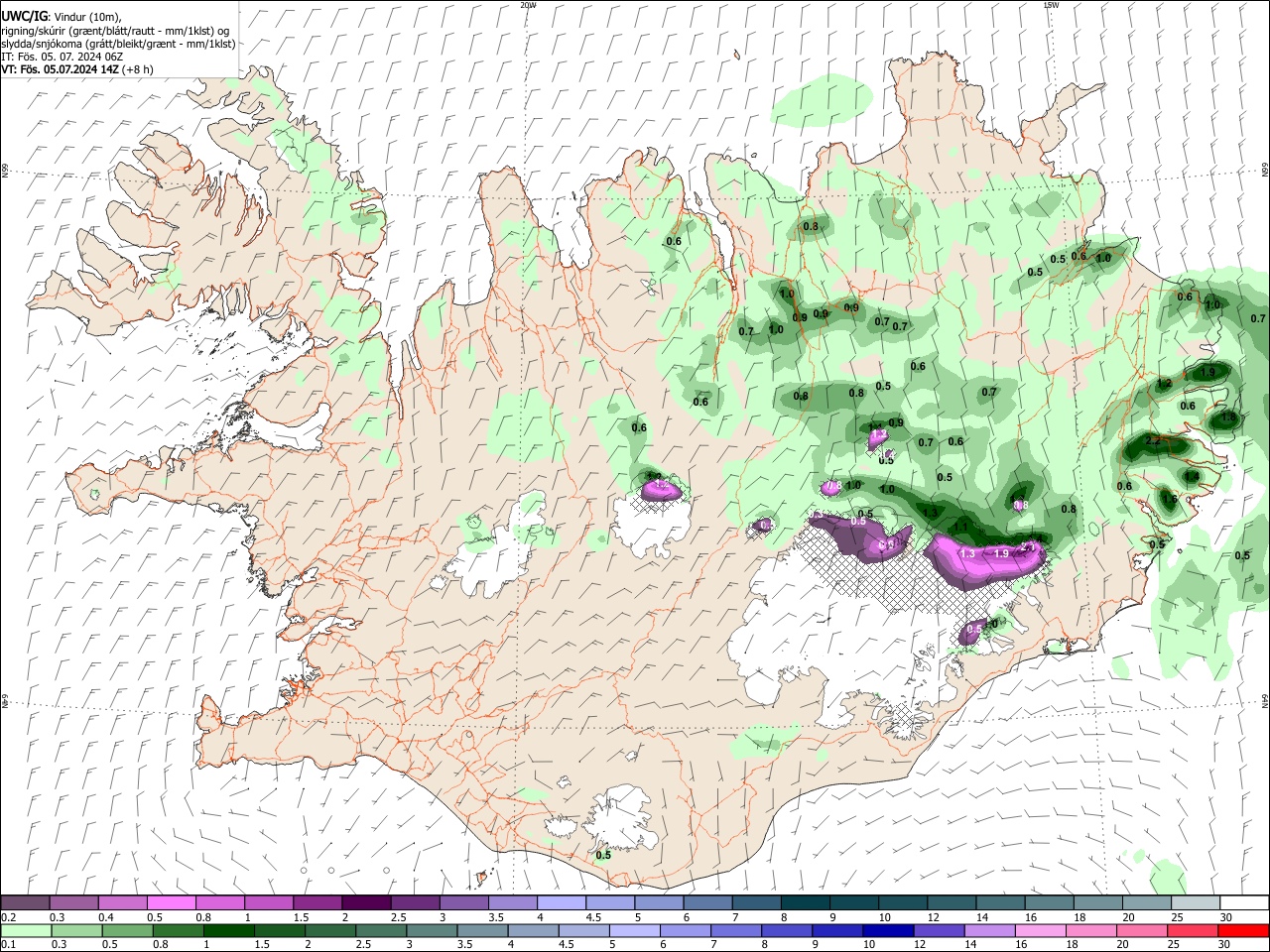The width and height of the screenshot is (1270, 952).
Task: Click the '20W' longitude label
Action: tap(528, 5)
